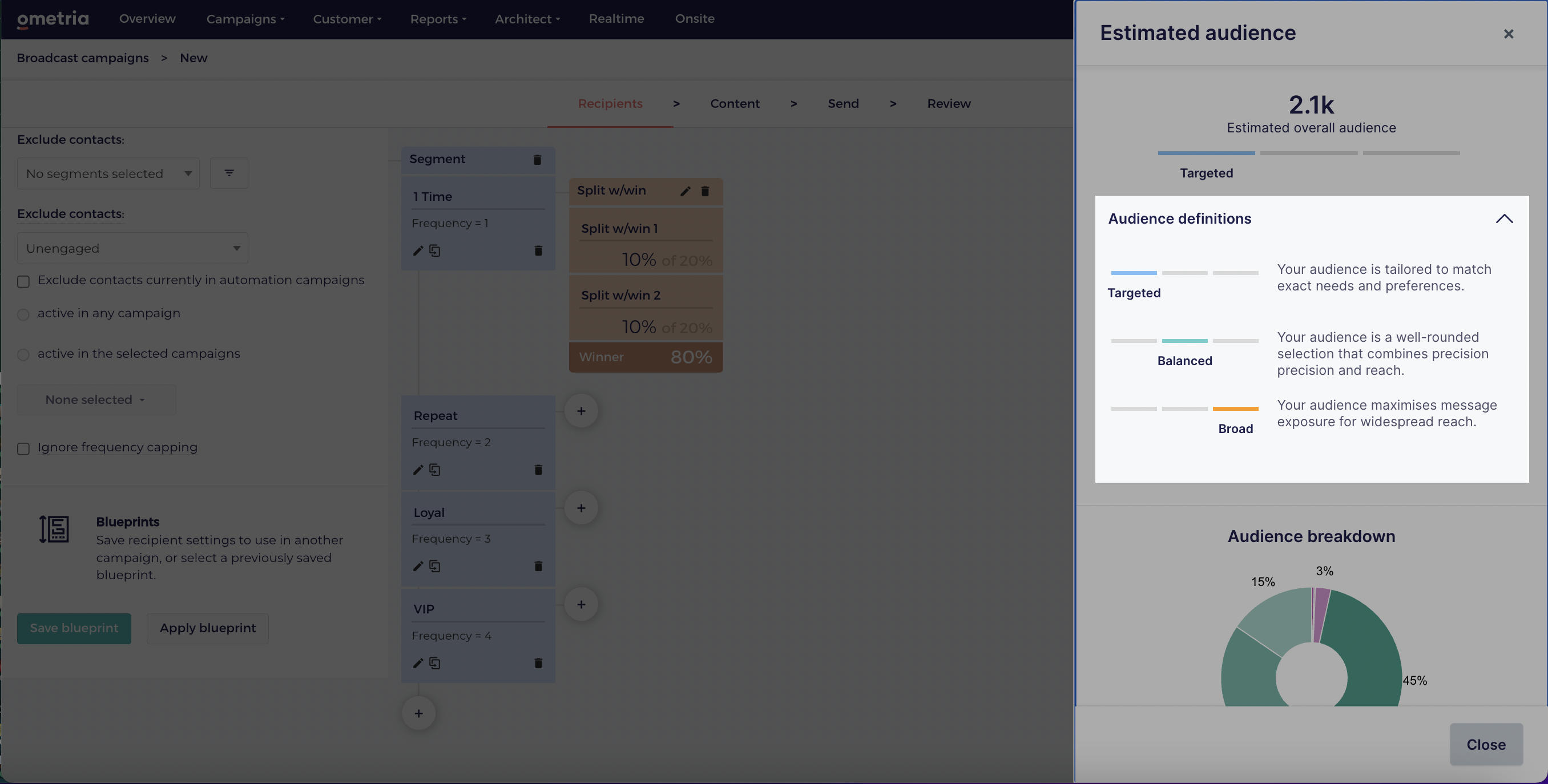
Task: Switch to the Send step
Action: coord(842,103)
